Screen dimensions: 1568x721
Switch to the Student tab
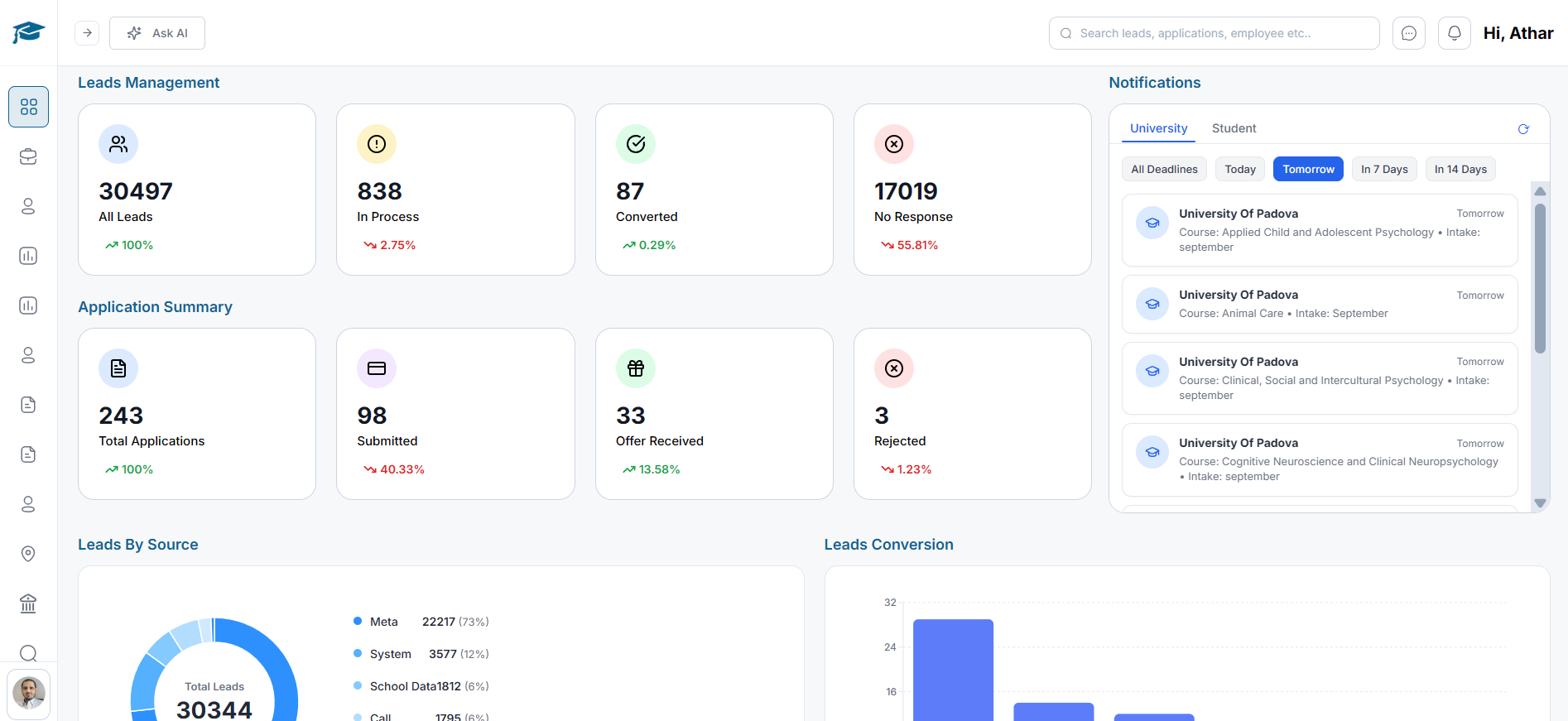point(1234,128)
